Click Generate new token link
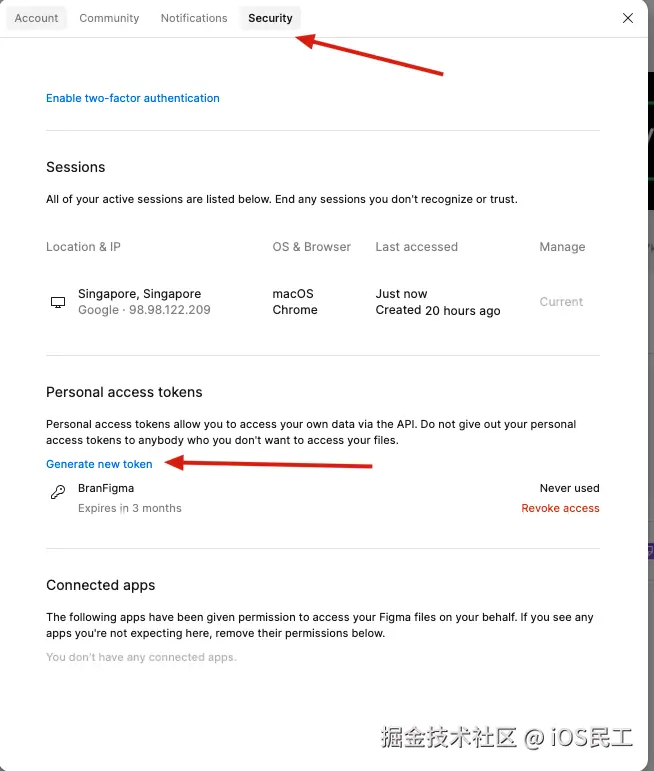The height and width of the screenshot is (771, 654). 99,464
